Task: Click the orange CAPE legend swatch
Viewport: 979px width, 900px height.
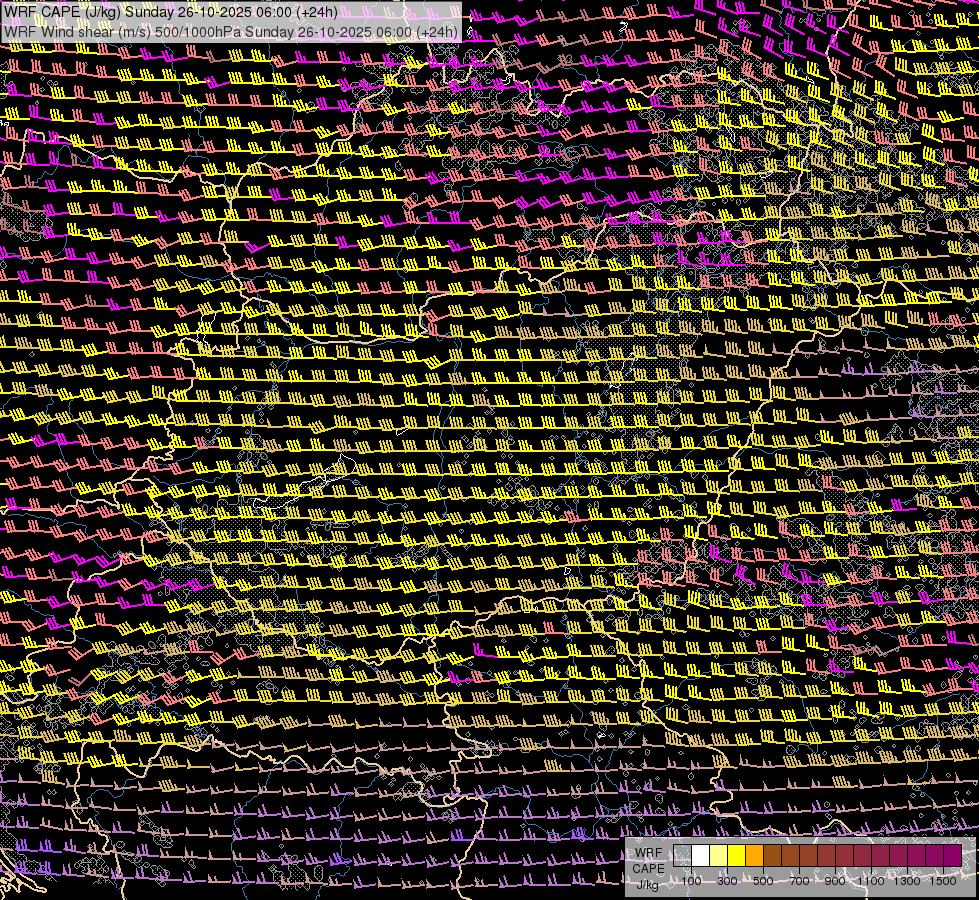Action: pos(755,856)
